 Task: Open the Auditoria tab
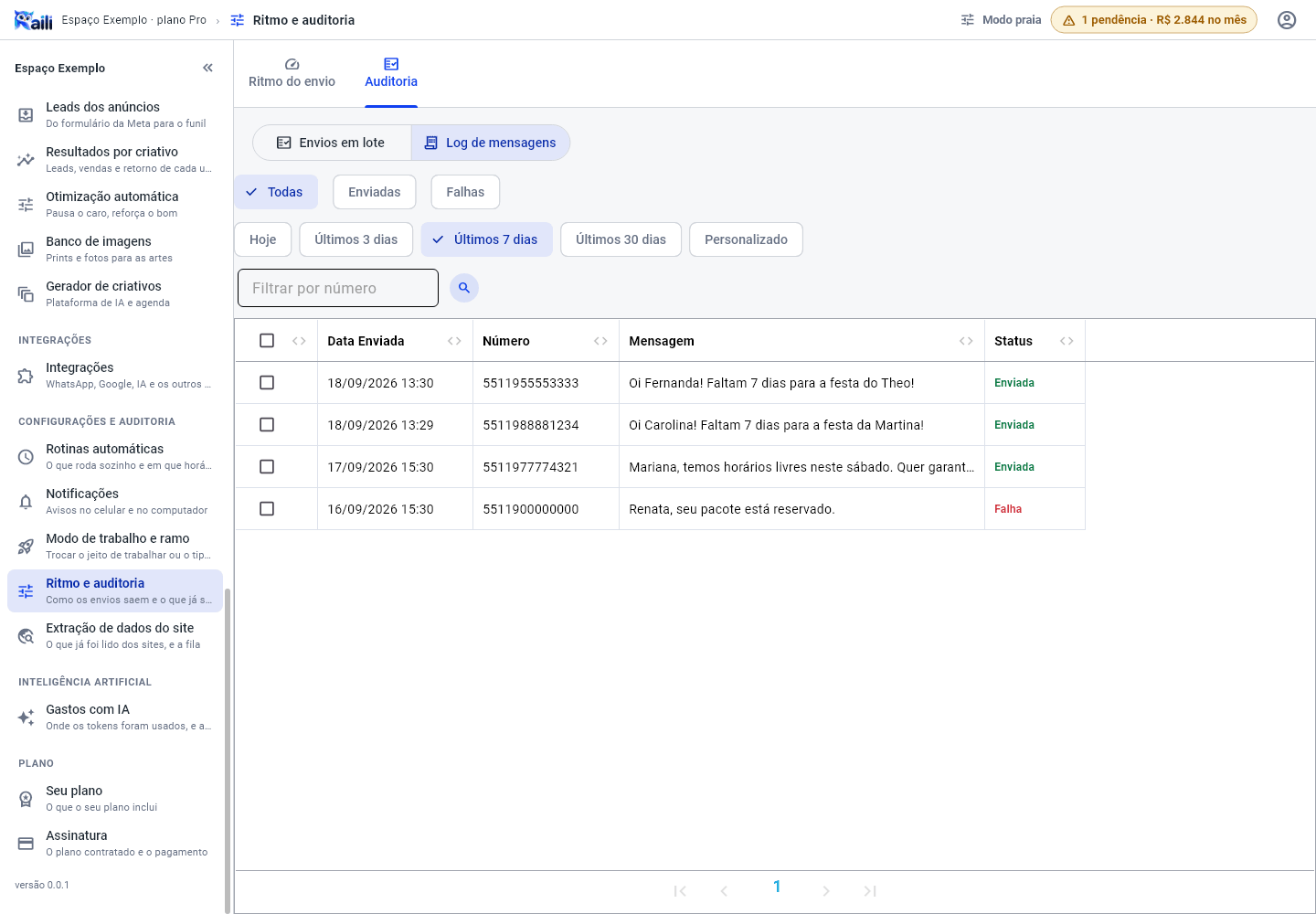[x=391, y=74]
